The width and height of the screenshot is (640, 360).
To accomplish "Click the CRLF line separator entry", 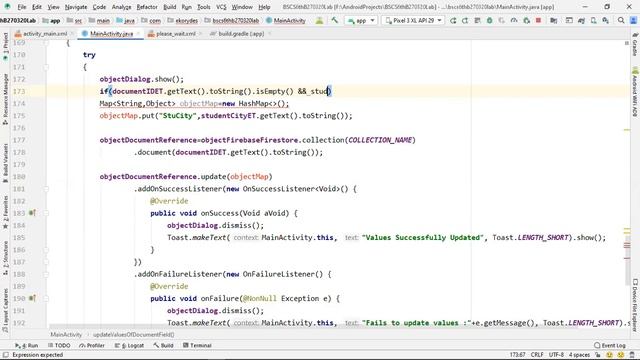I will 537,355.
